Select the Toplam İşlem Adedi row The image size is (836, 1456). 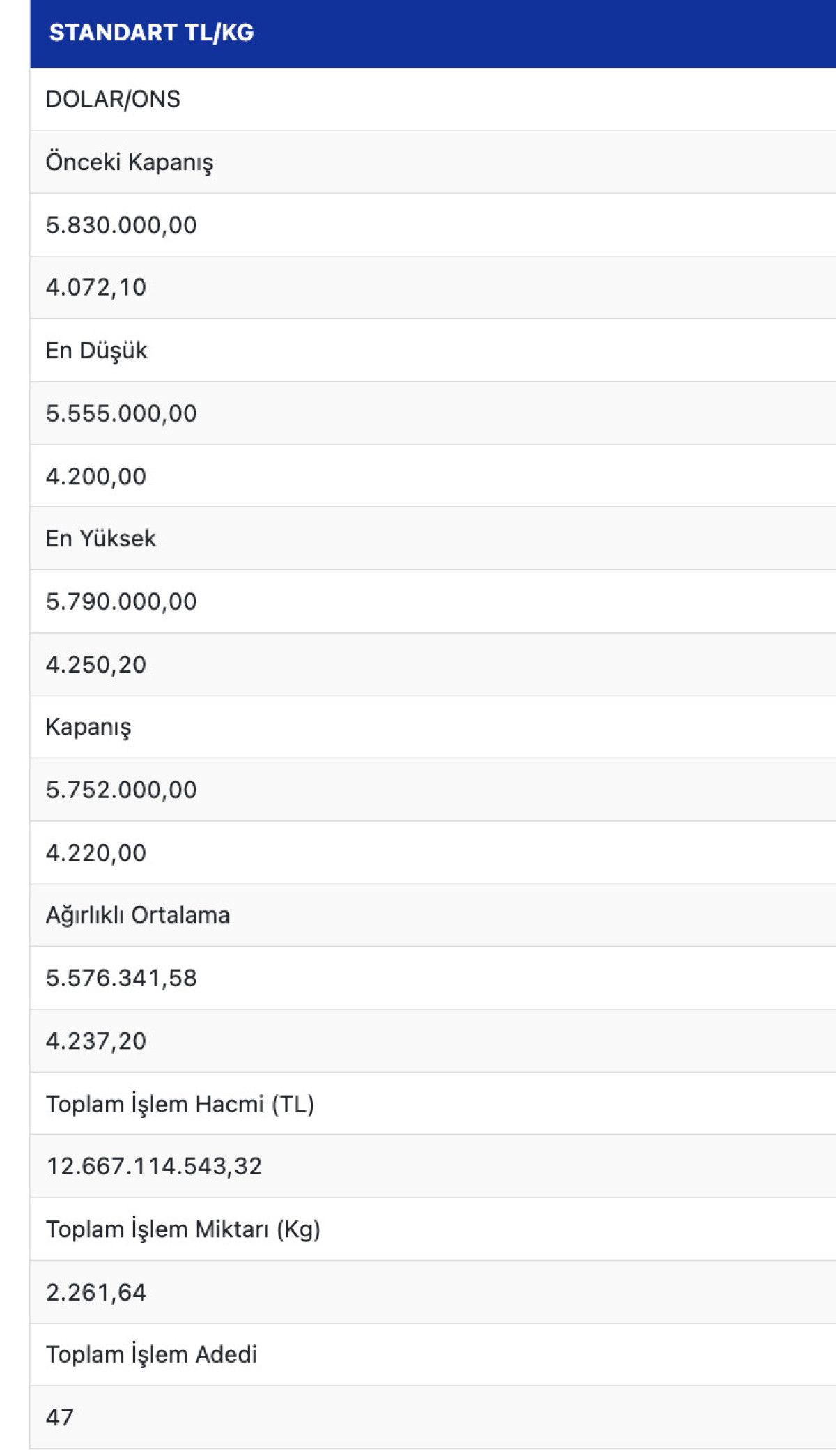click(x=151, y=1354)
